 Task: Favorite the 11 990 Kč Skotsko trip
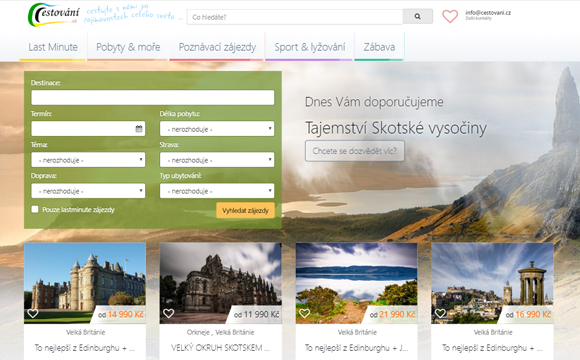click(x=169, y=313)
